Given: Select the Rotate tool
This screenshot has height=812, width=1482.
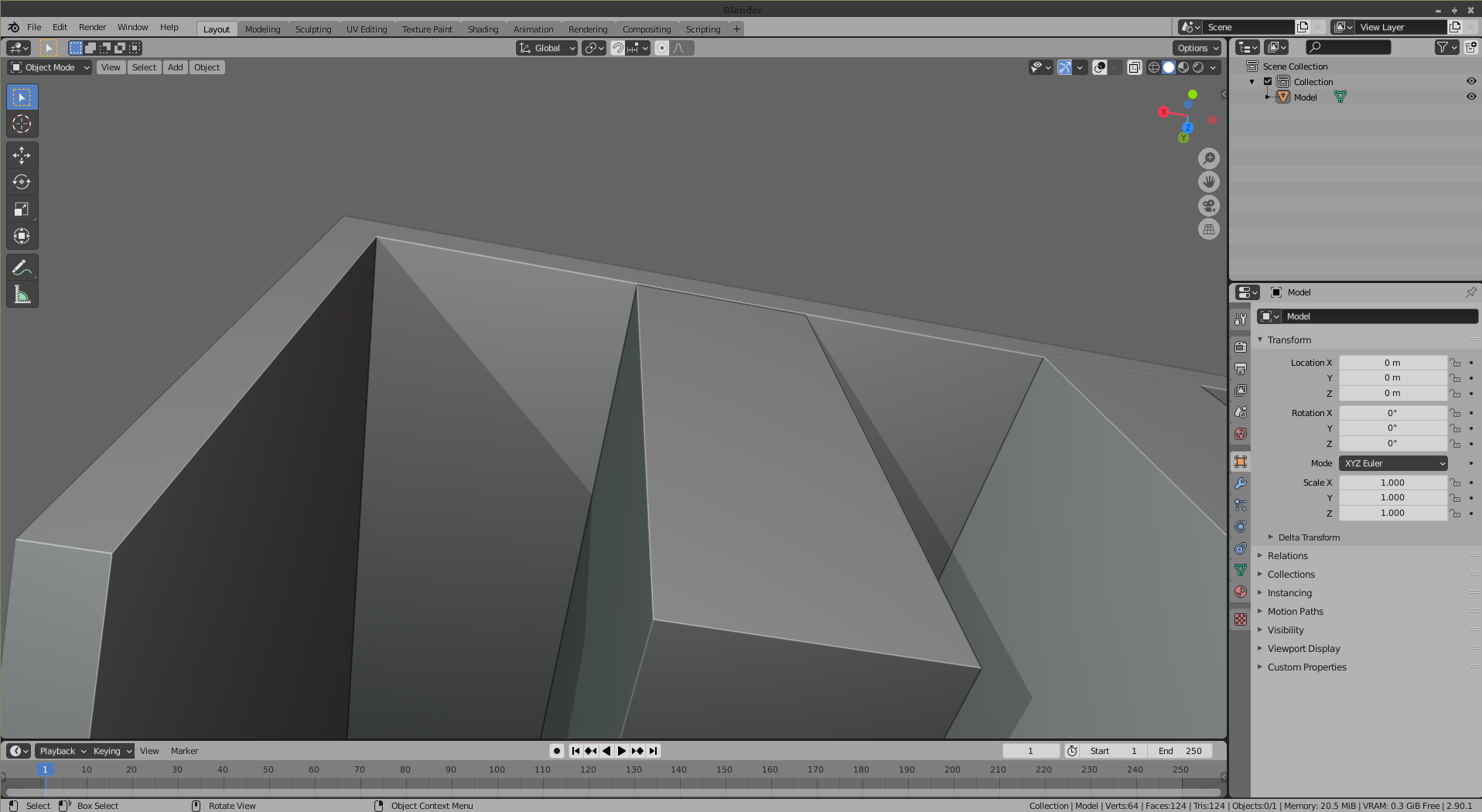Looking at the screenshot, I should [22, 183].
